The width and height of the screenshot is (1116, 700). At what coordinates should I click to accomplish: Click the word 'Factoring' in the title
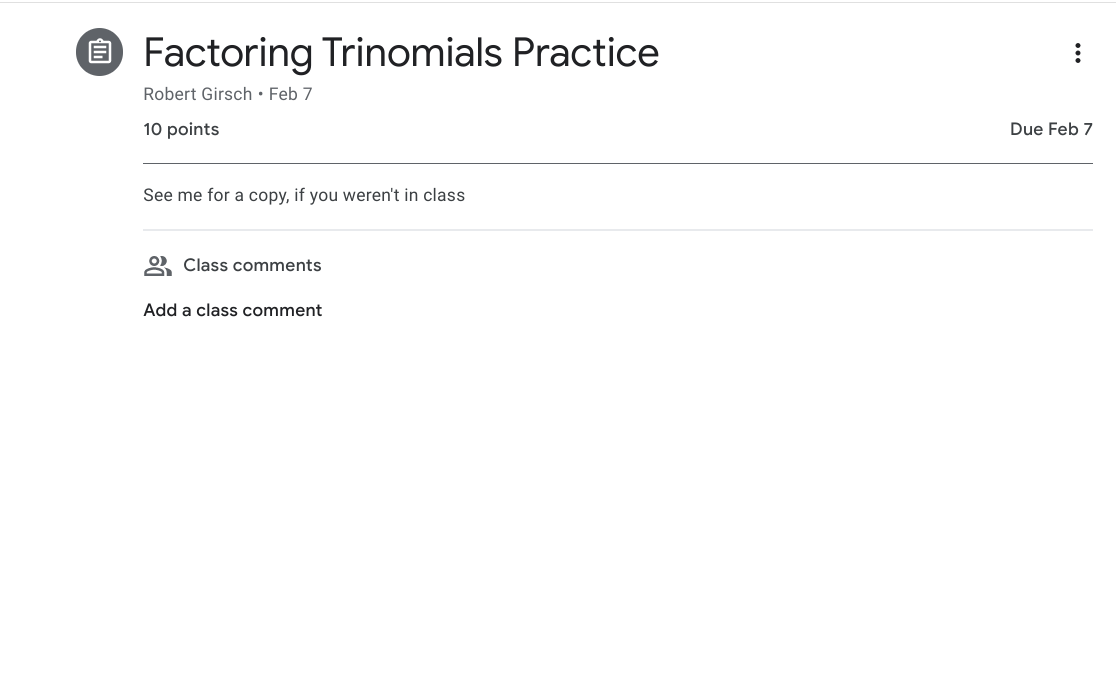(x=228, y=53)
